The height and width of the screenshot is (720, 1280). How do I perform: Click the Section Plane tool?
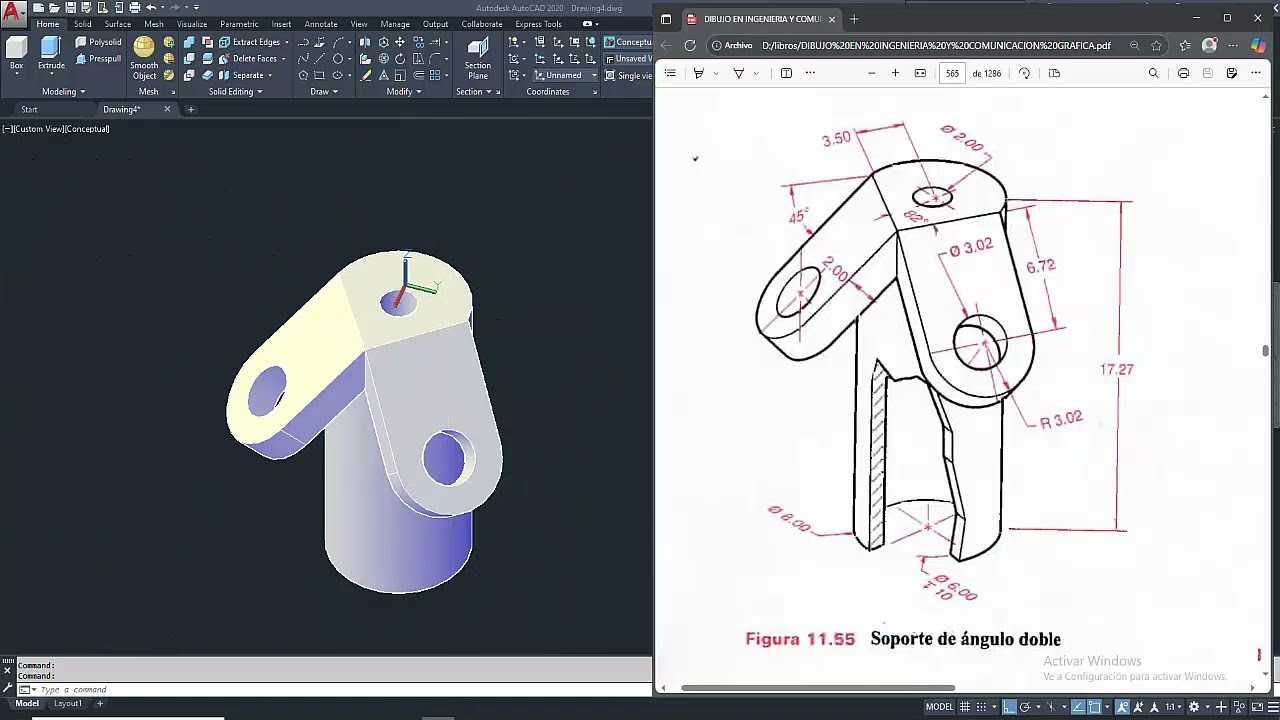[x=478, y=59]
